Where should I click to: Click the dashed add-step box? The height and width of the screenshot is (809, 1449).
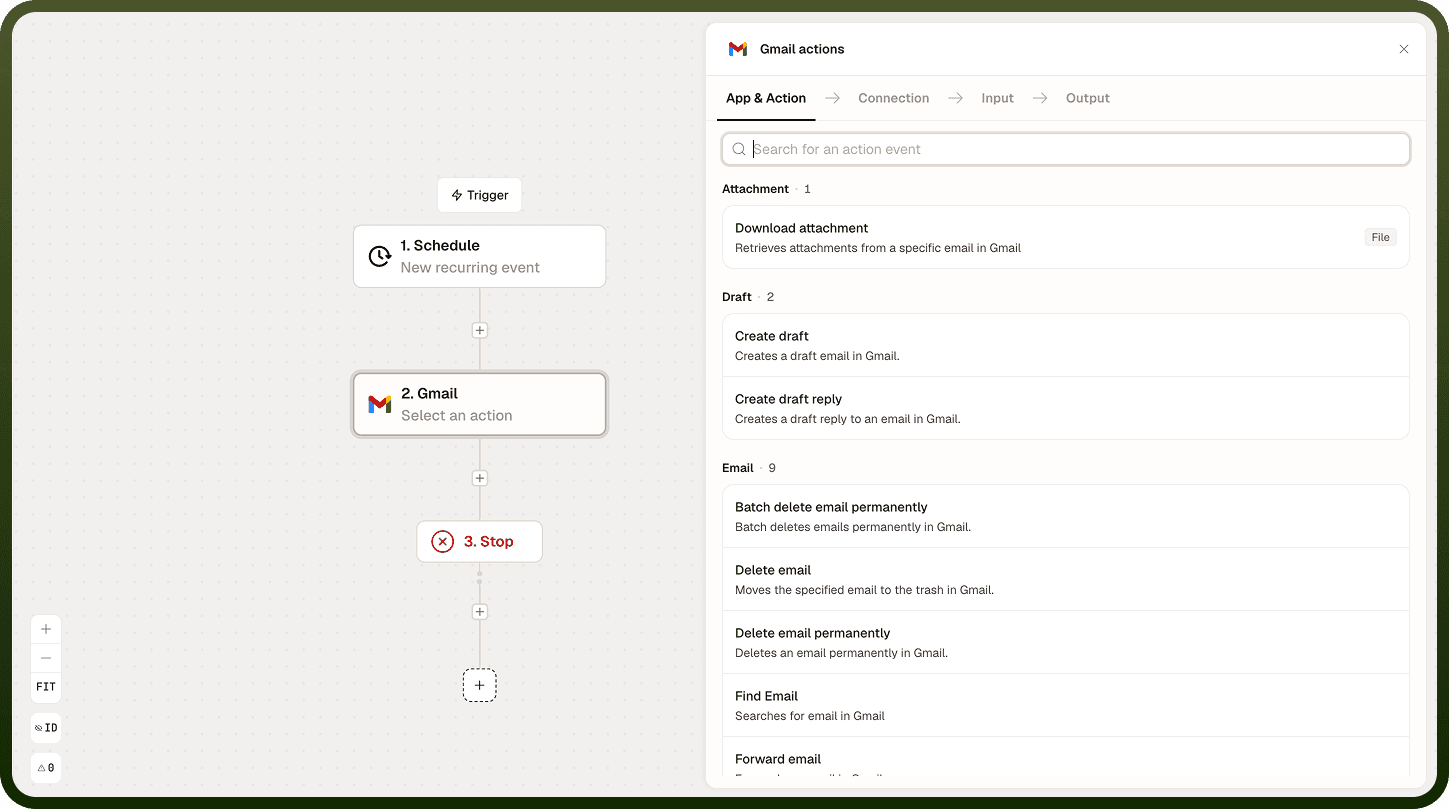click(480, 685)
